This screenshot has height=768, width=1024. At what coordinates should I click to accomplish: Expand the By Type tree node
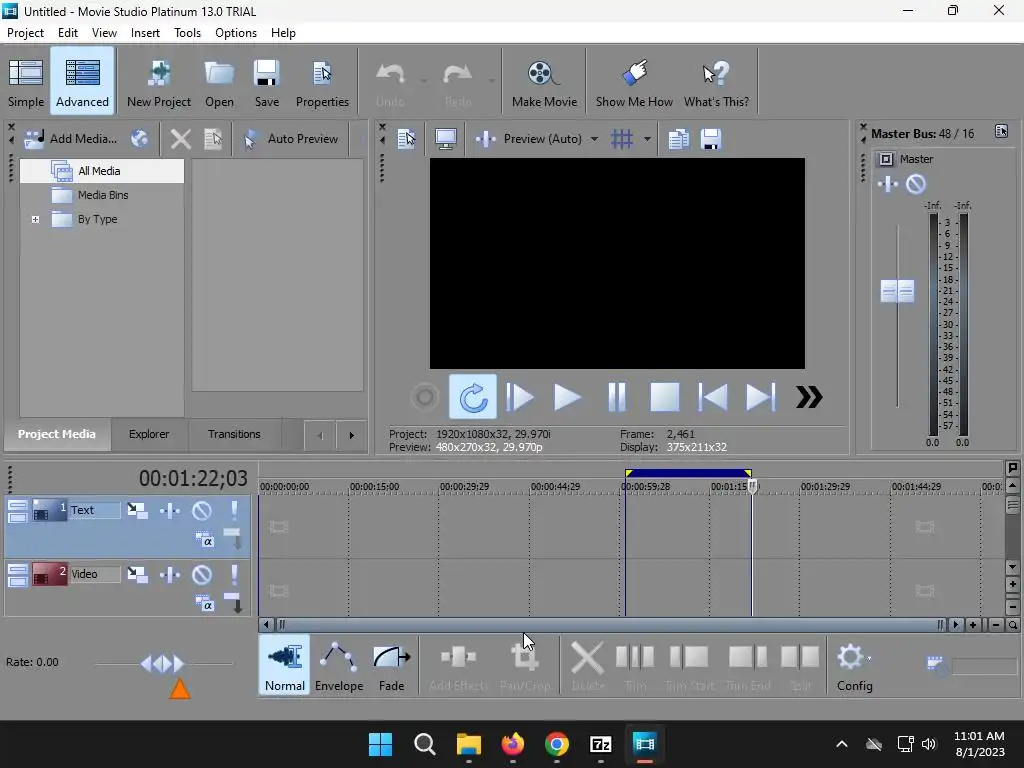tap(35, 219)
